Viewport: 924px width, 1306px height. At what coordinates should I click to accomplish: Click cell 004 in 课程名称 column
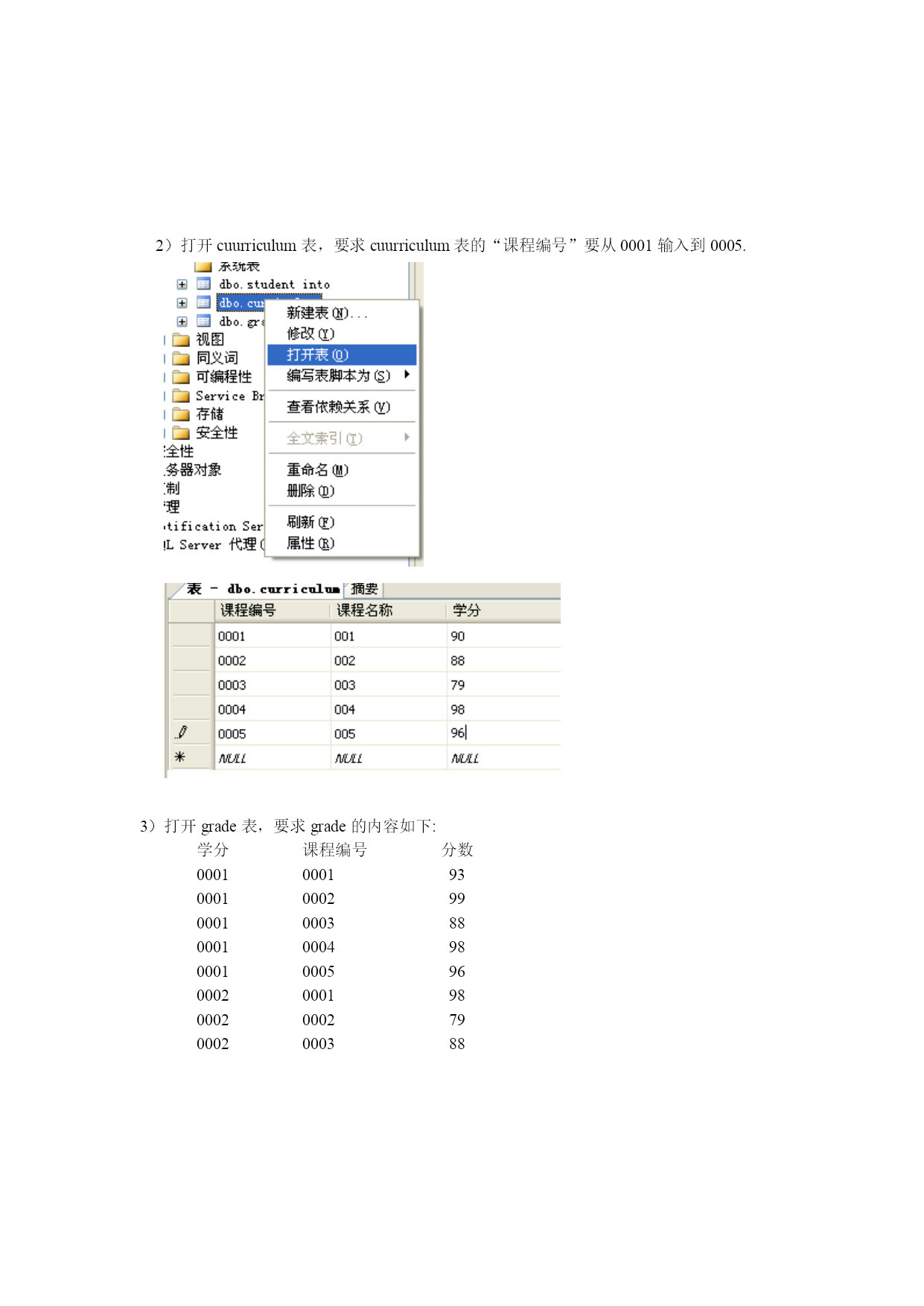tap(389, 710)
